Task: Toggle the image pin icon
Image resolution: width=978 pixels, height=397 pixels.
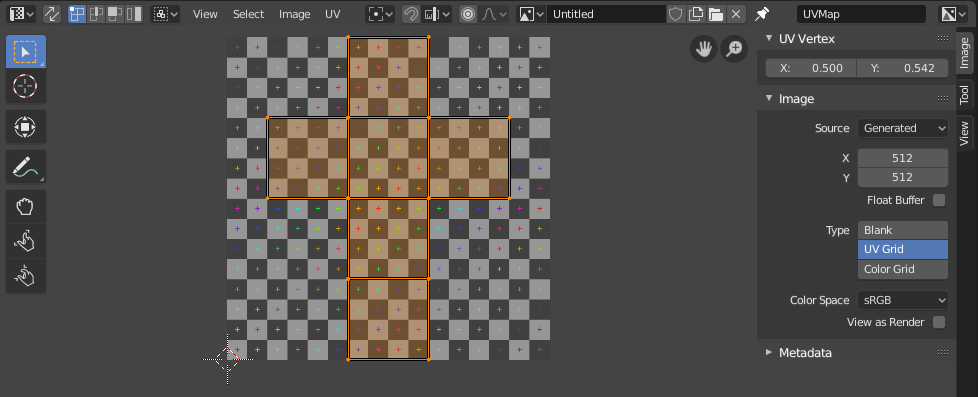Action: [762, 14]
